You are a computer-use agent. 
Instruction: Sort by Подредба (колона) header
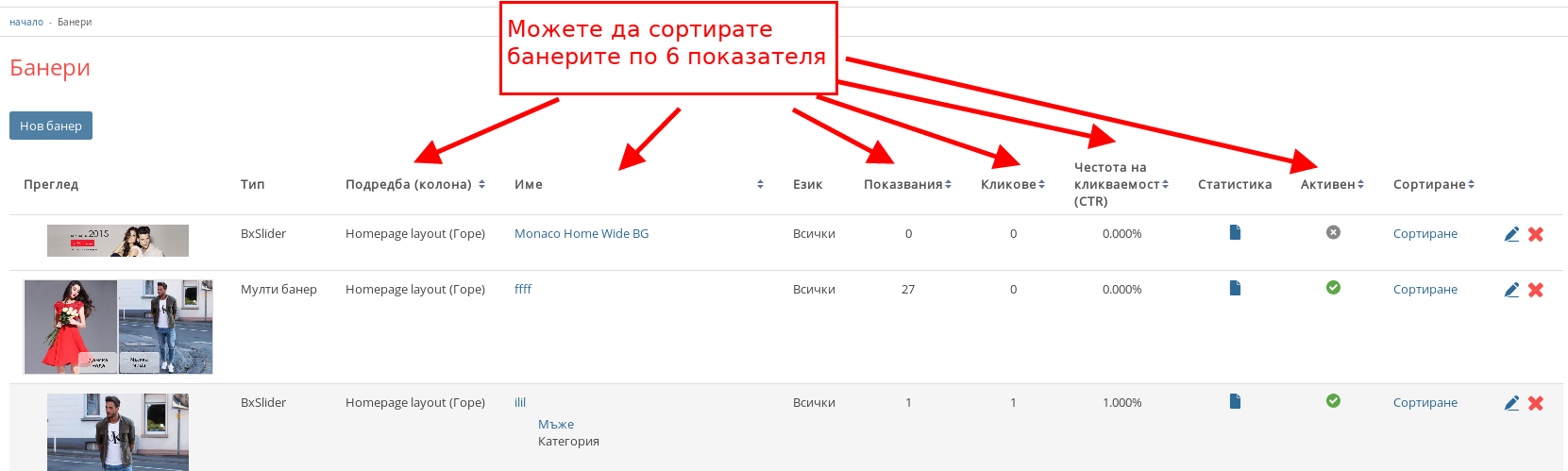pyautogui.click(x=414, y=185)
